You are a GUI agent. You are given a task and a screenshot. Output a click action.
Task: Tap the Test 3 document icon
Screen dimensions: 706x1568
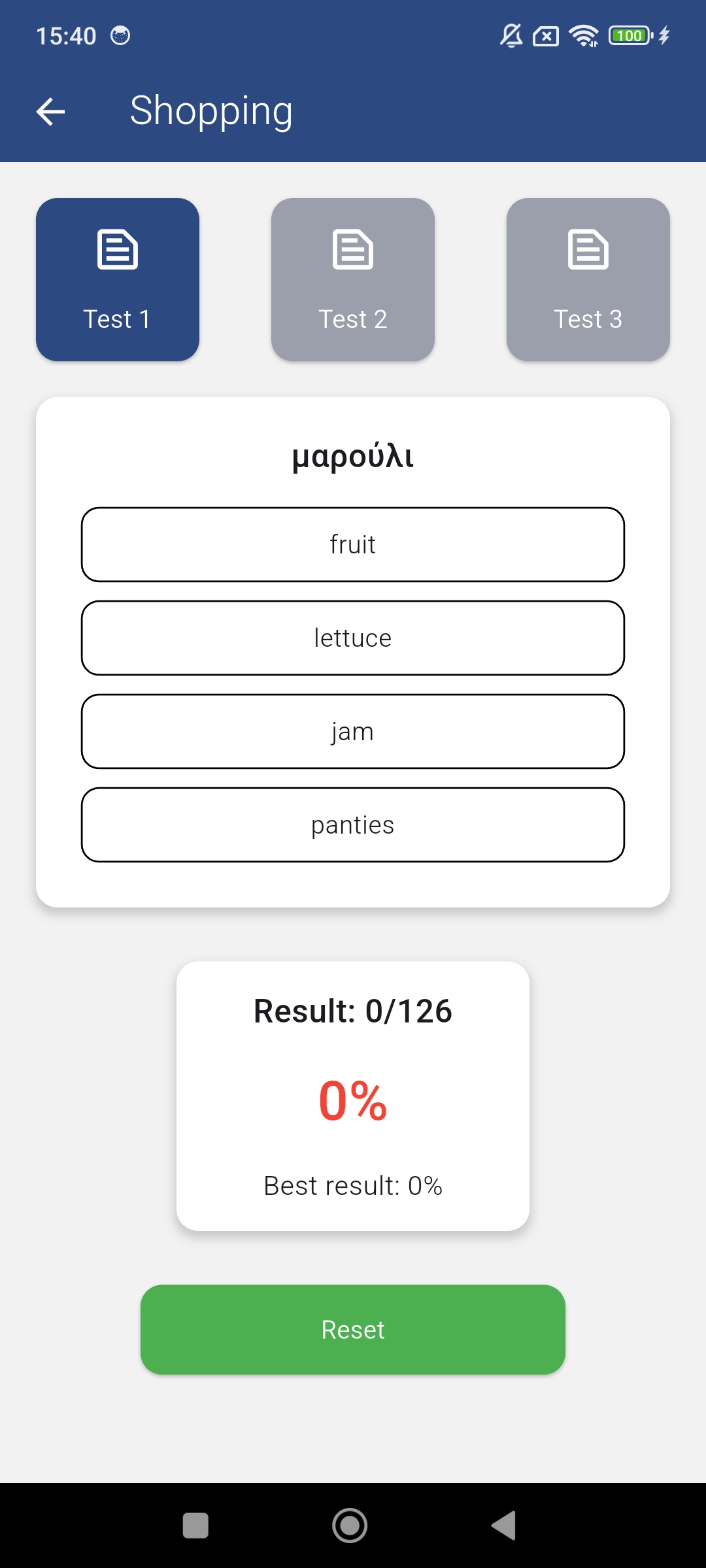click(x=588, y=249)
